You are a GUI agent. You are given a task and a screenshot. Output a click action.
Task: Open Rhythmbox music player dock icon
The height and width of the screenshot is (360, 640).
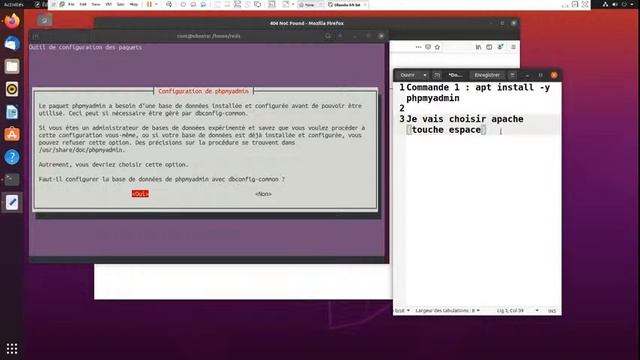[x=12, y=89]
